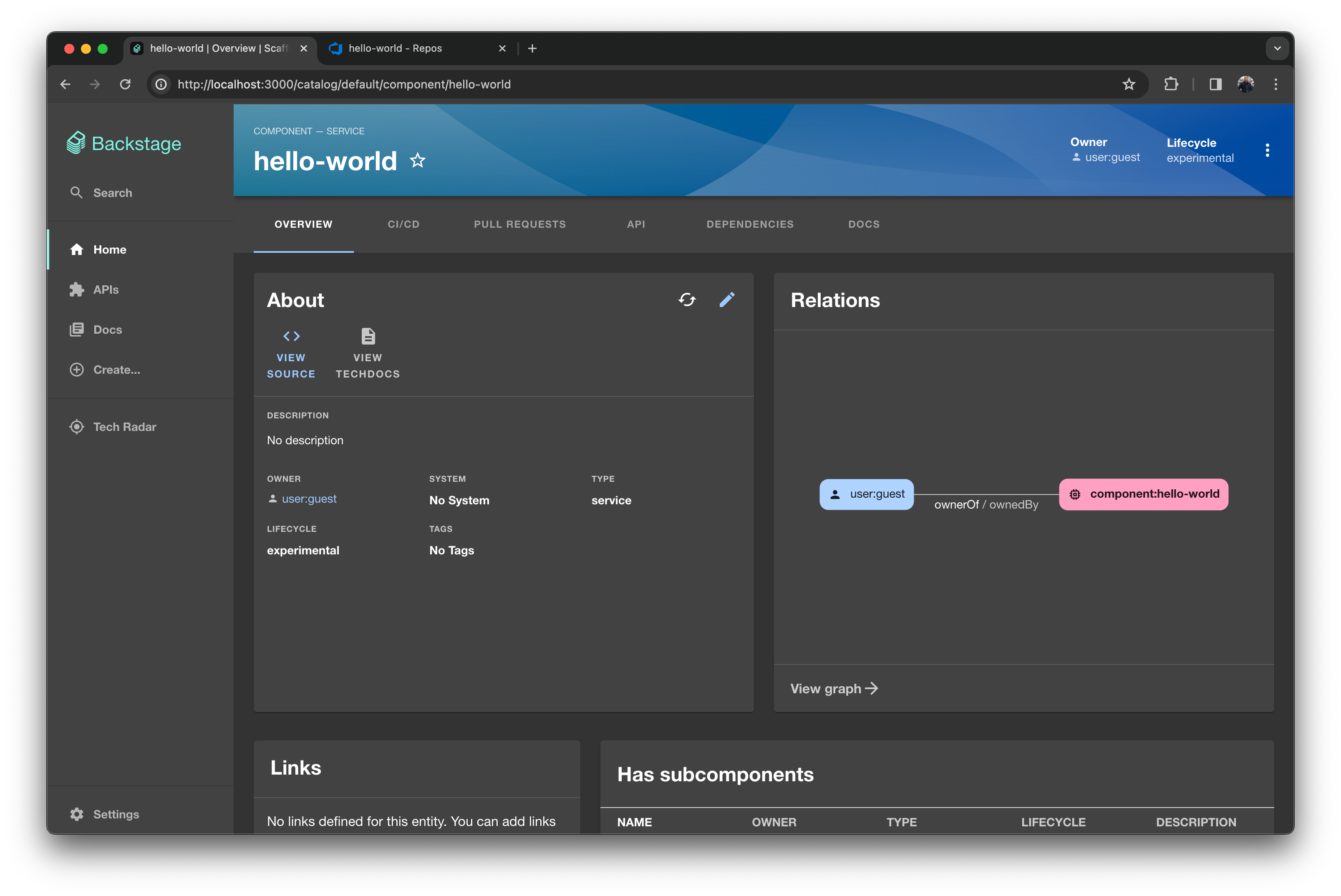Image resolution: width=1341 pixels, height=896 pixels.
Task: Reload the page
Action: pyautogui.click(x=125, y=85)
